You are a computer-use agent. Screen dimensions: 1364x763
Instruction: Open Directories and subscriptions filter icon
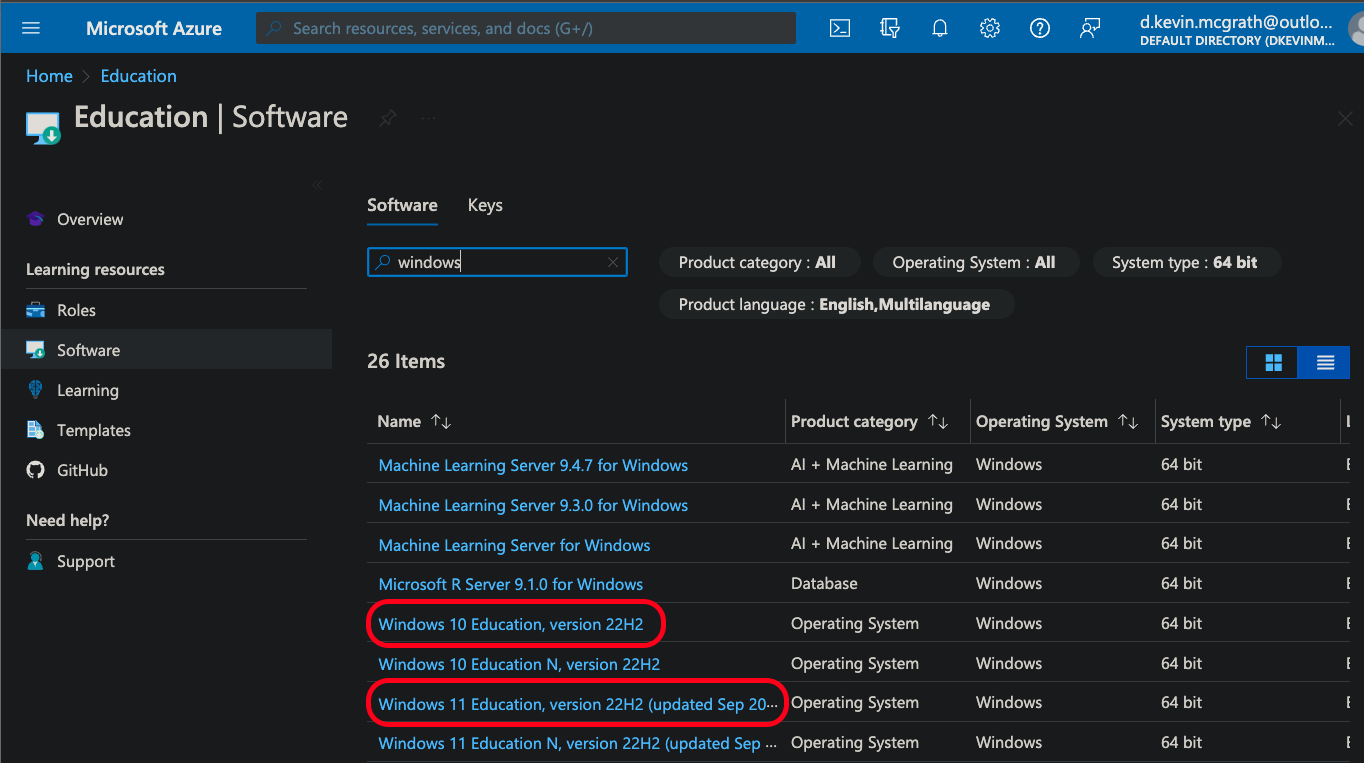(890, 28)
